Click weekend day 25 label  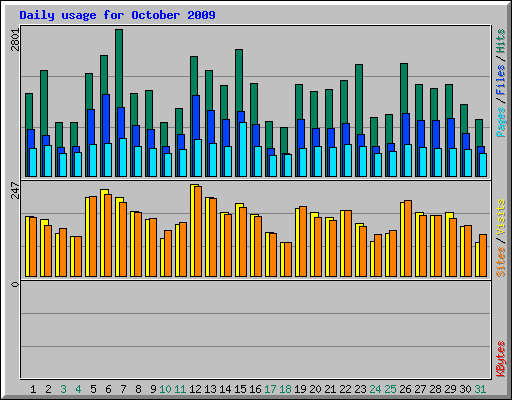(390, 389)
